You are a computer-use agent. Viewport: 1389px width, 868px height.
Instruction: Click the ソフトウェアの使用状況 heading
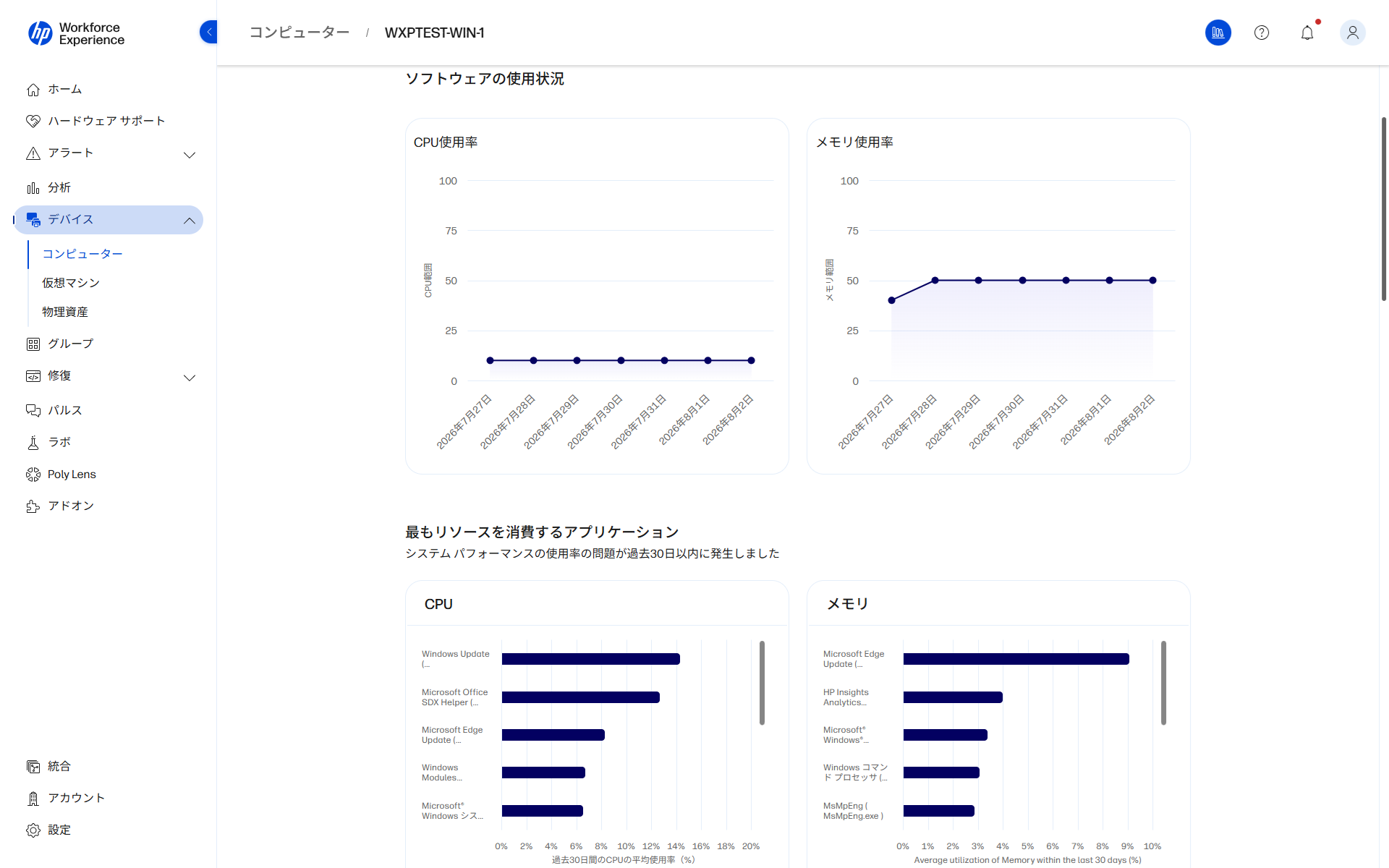tap(485, 79)
